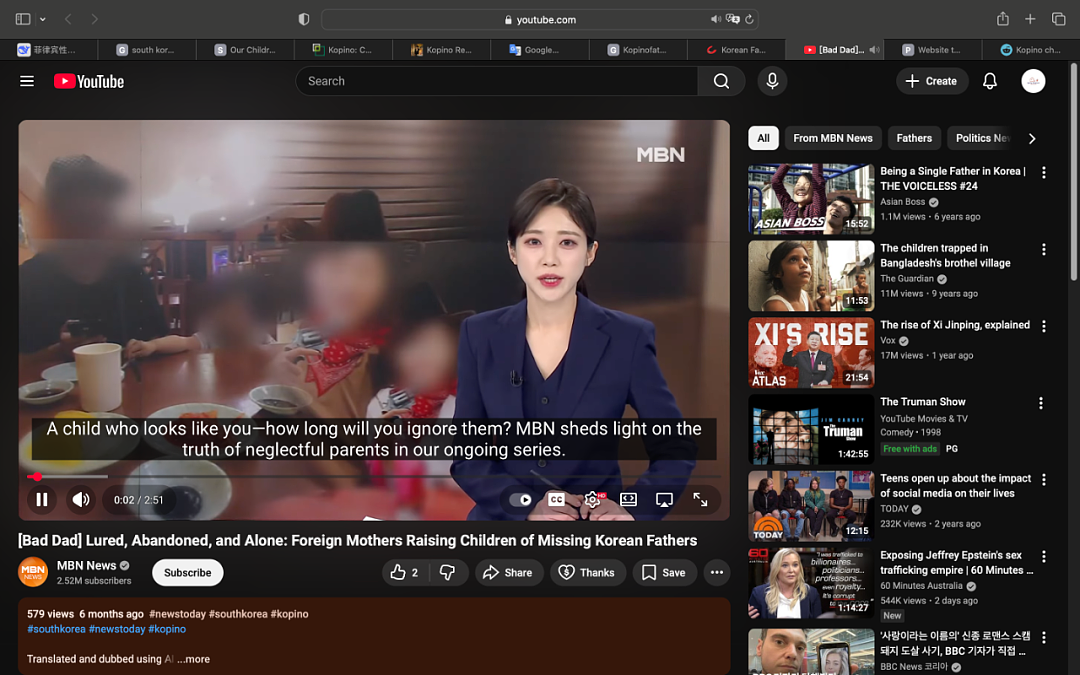Image resolution: width=1080 pixels, height=675 pixels.
Task: Expand description with ...more
Action: click(x=194, y=659)
